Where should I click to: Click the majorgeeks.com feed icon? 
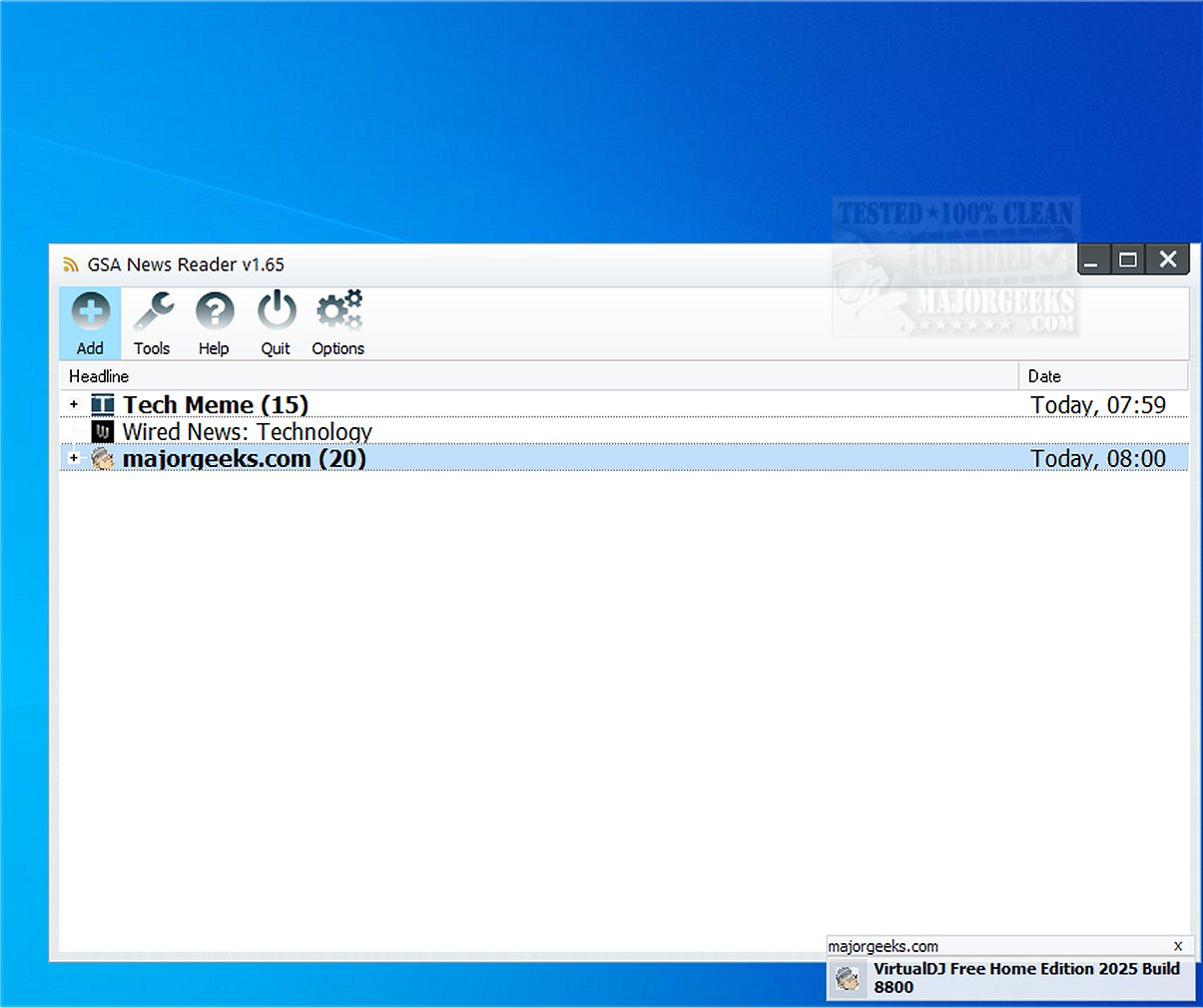[103, 458]
